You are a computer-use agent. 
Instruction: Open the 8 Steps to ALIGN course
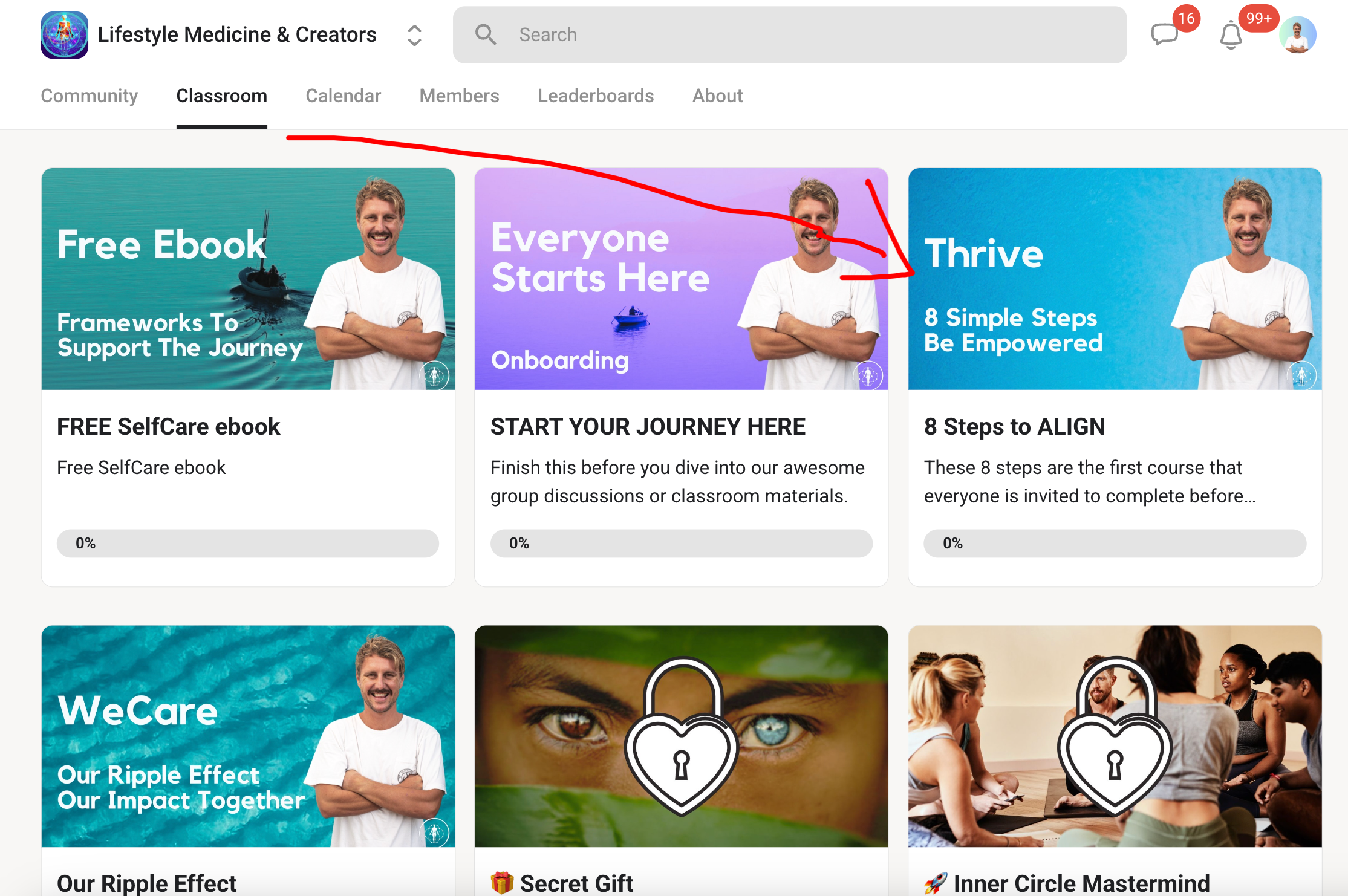pos(1014,427)
